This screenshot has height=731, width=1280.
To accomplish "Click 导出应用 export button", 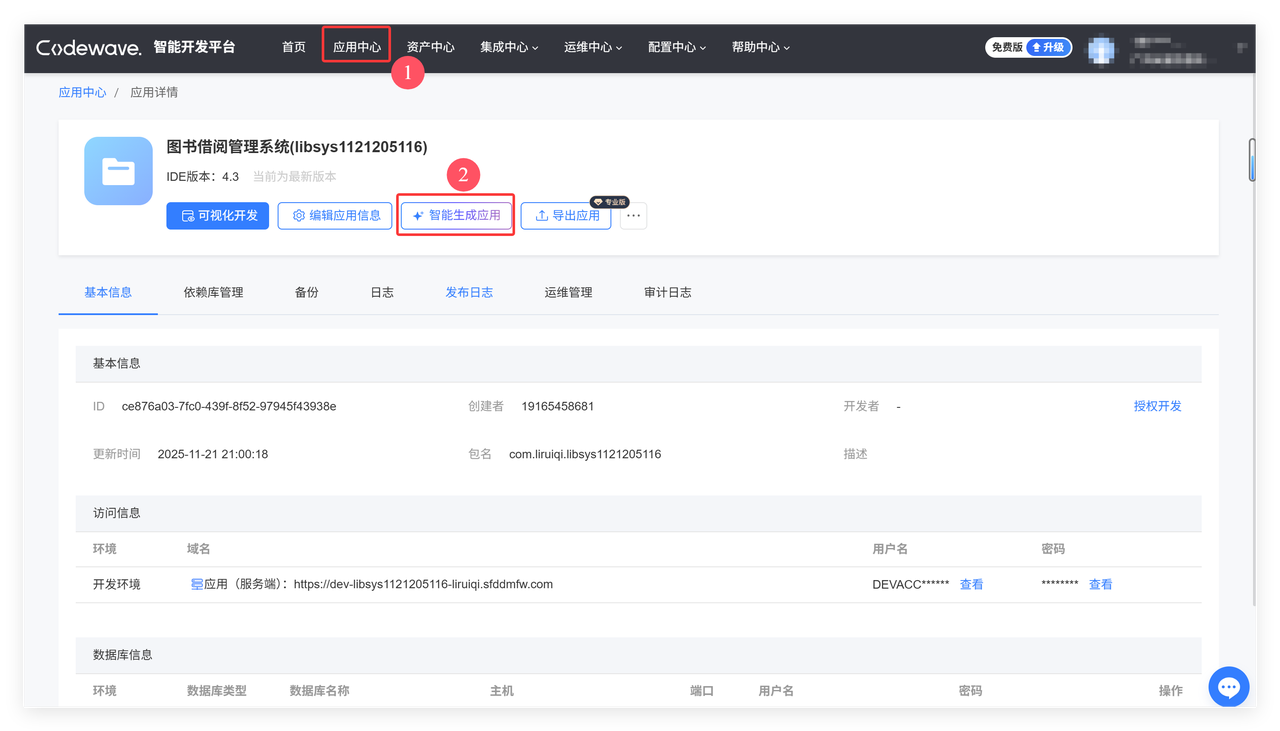I will click(x=566, y=215).
